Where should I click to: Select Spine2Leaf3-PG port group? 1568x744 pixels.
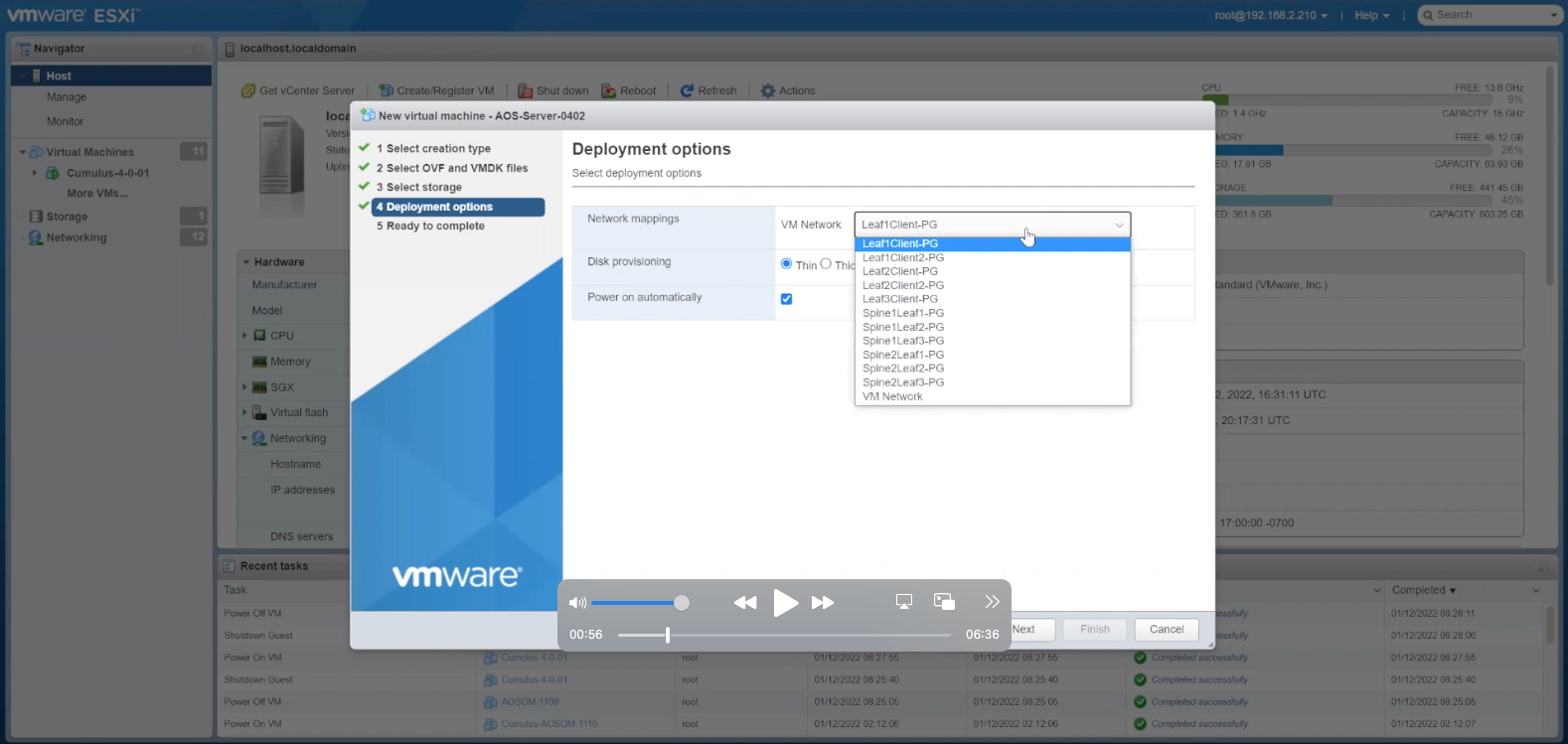pos(992,382)
